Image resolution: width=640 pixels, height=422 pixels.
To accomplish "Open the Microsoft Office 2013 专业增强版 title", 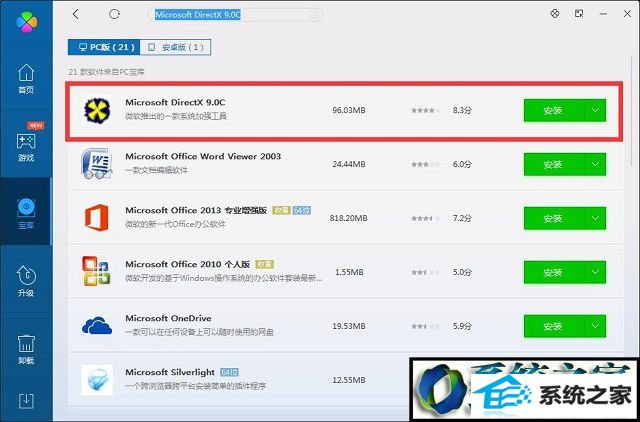I will click(x=196, y=210).
